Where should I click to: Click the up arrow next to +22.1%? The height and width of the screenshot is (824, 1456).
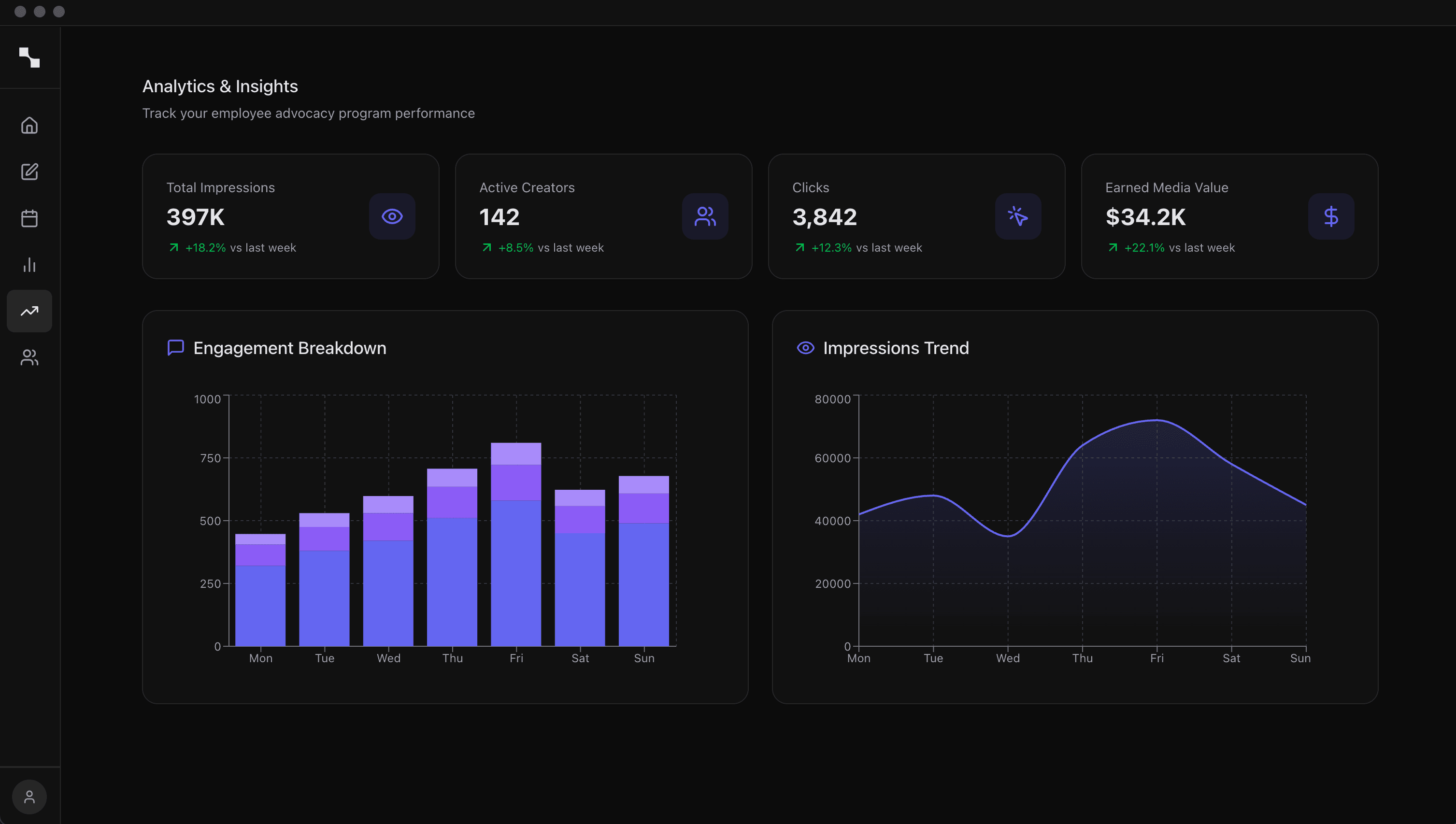click(x=1113, y=247)
